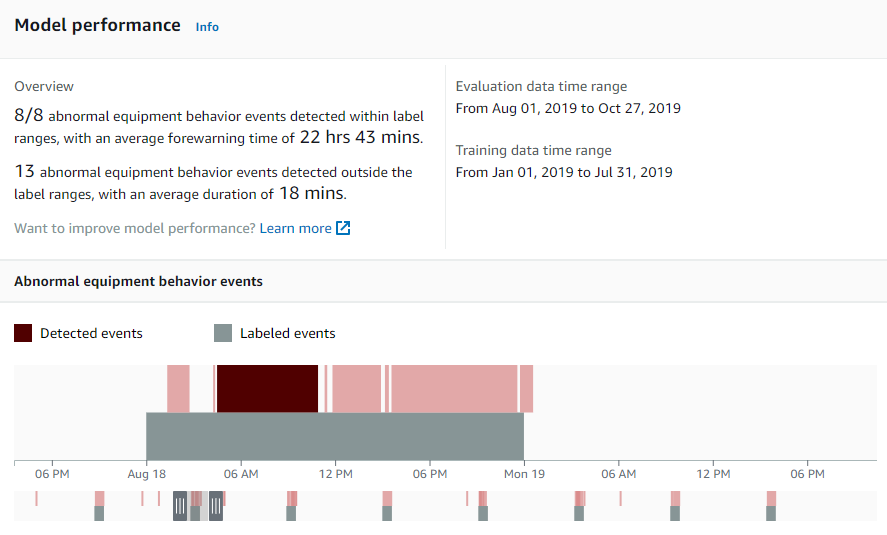Grab the left range selector handle
887x535 pixels.
click(180, 506)
